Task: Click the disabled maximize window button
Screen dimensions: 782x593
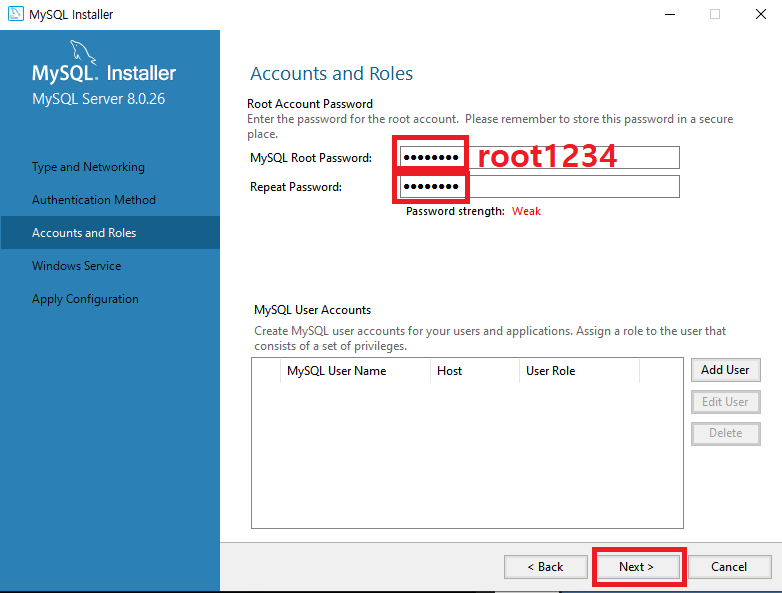Action: coord(715,14)
